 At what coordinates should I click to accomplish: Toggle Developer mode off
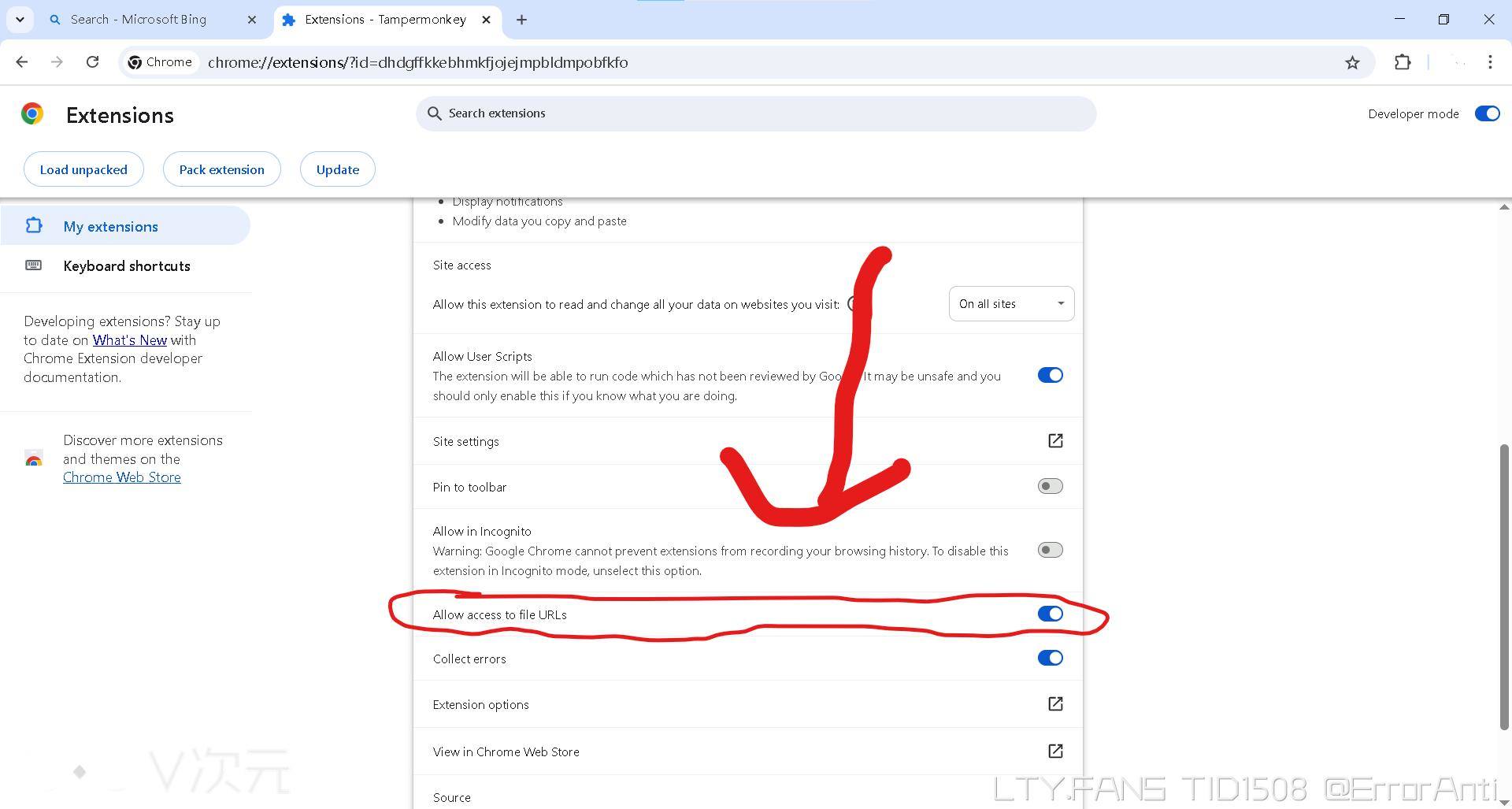[1487, 113]
